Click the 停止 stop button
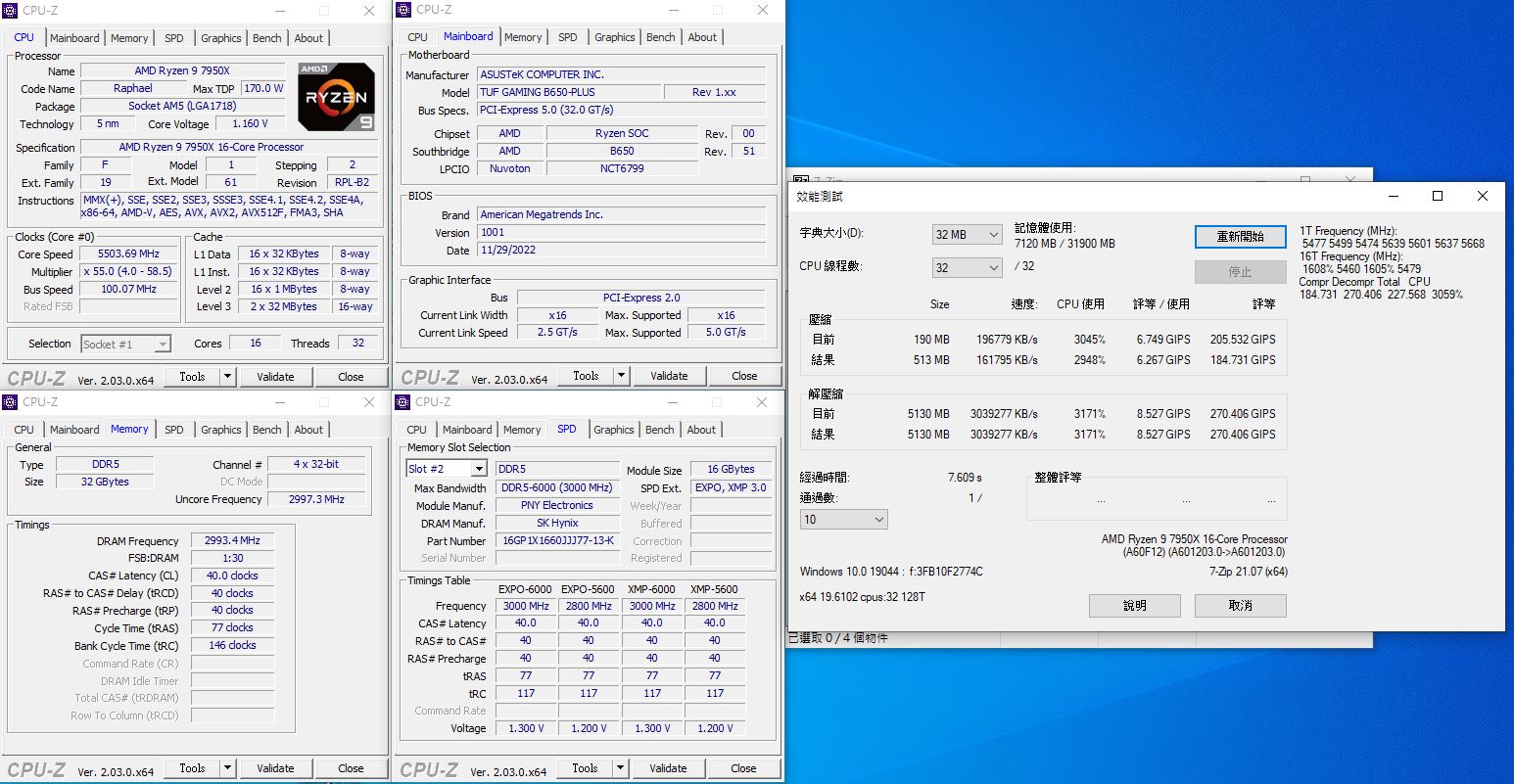 pyautogui.click(x=1240, y=272)
